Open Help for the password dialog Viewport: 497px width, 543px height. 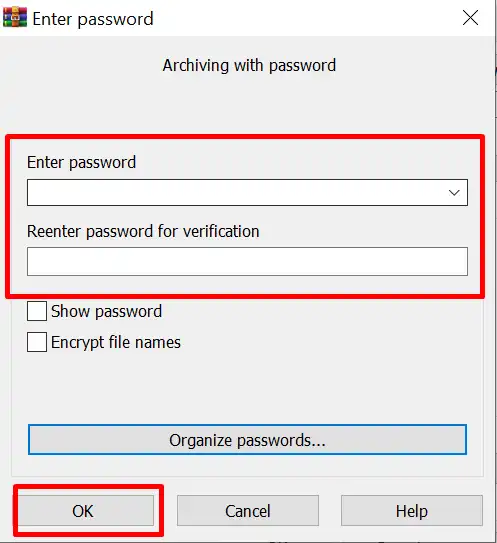coord(411,511)
